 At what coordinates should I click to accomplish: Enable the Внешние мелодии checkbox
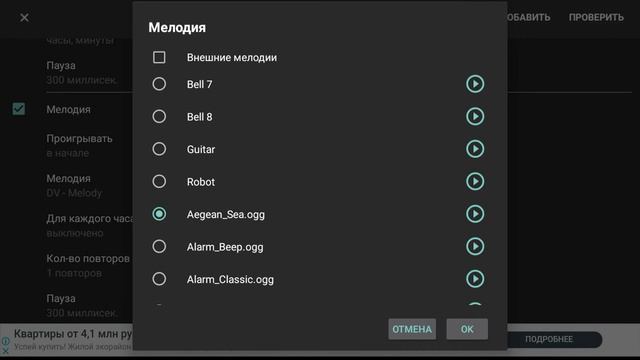[x=159, y=57]
